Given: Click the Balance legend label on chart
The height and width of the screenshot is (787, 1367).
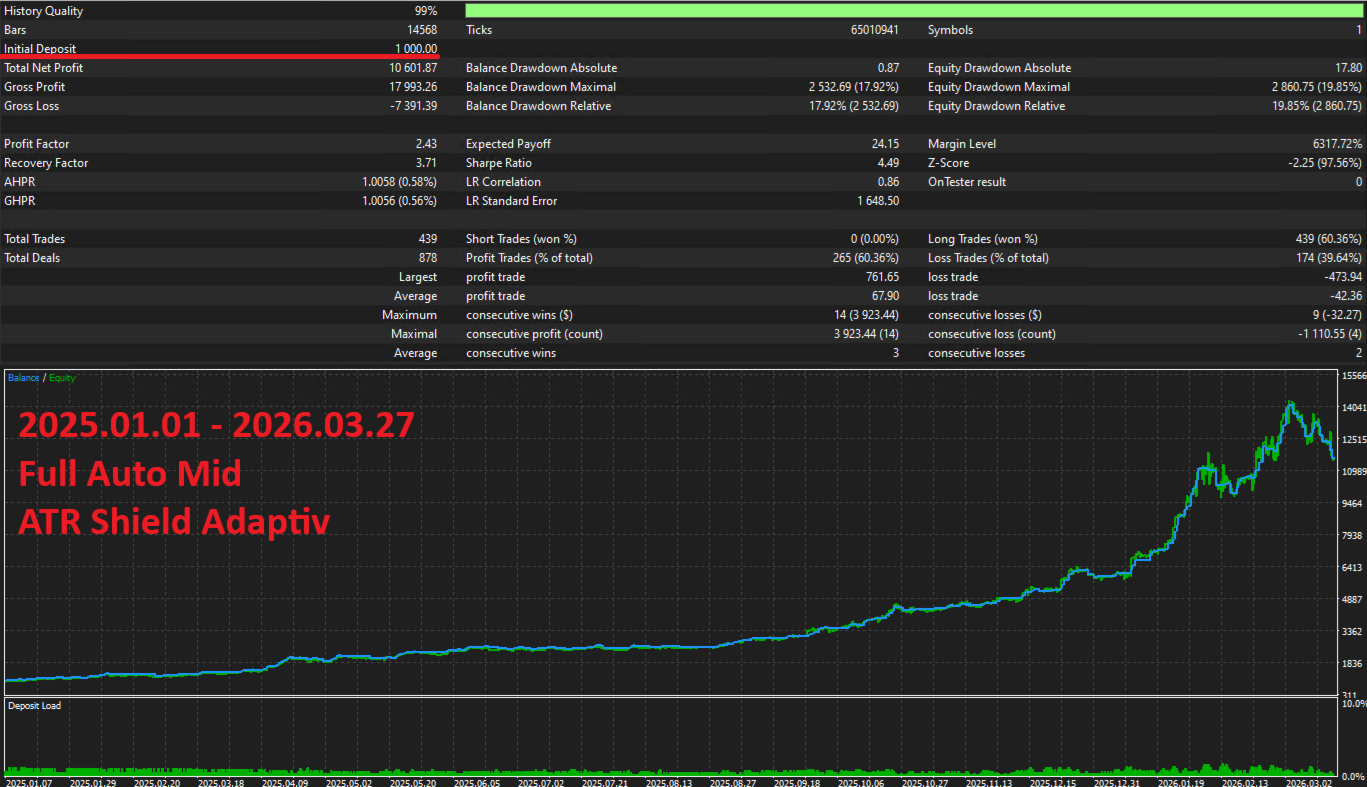Looking at the screenshot, I should [x=23, y=378].
